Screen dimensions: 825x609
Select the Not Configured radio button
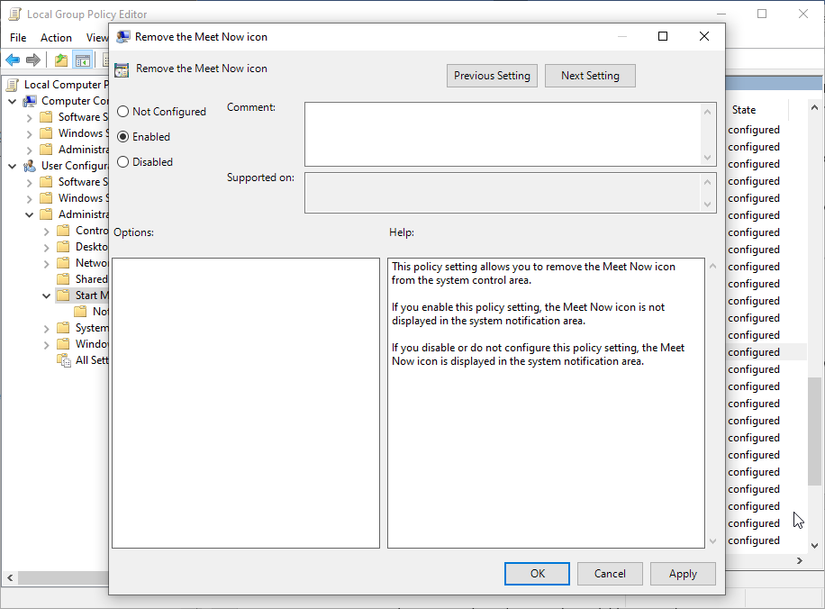click(122, 112)
